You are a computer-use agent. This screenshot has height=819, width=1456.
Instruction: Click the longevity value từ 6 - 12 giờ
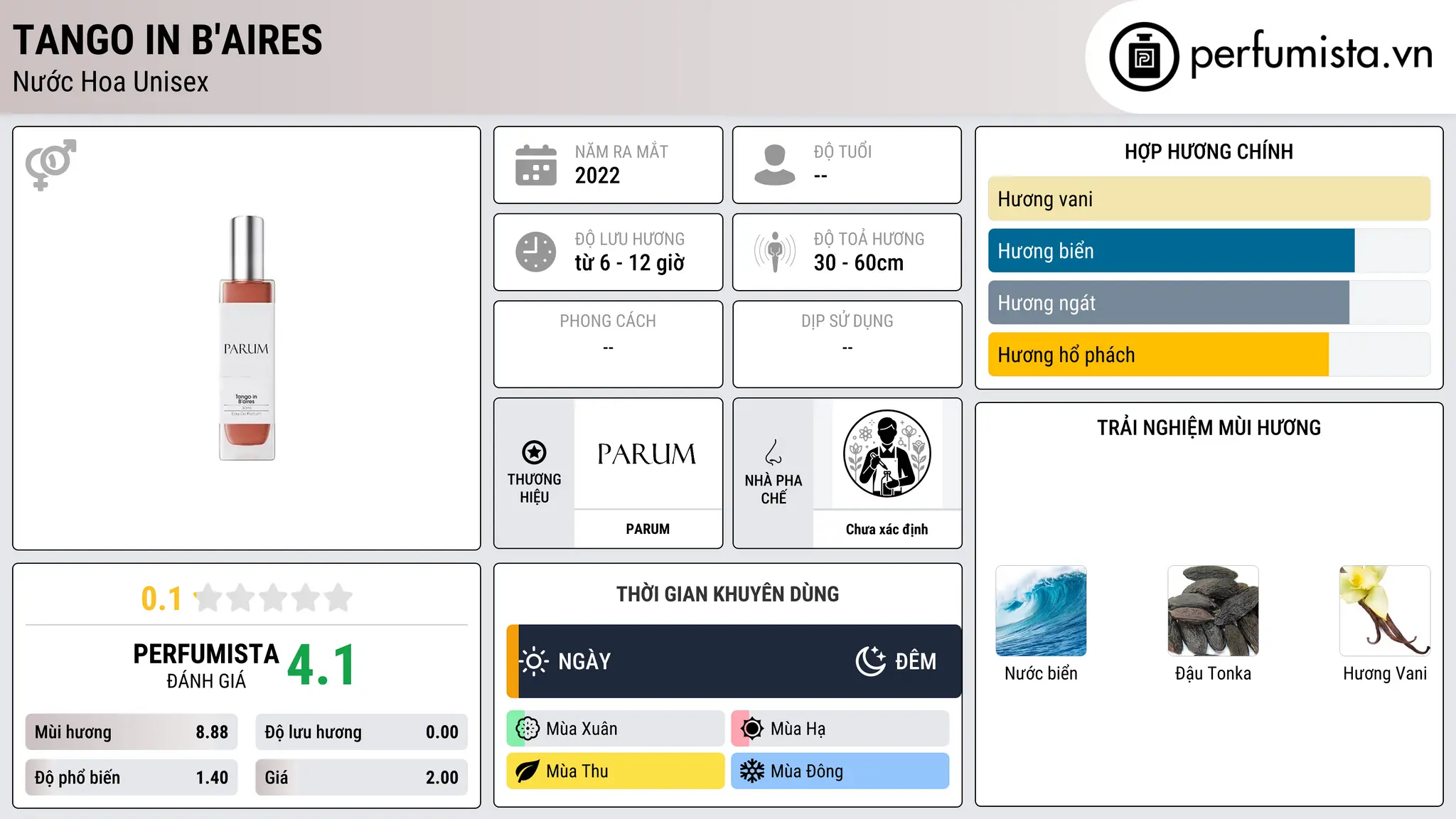pyautogui.click(x=630, y=263)
